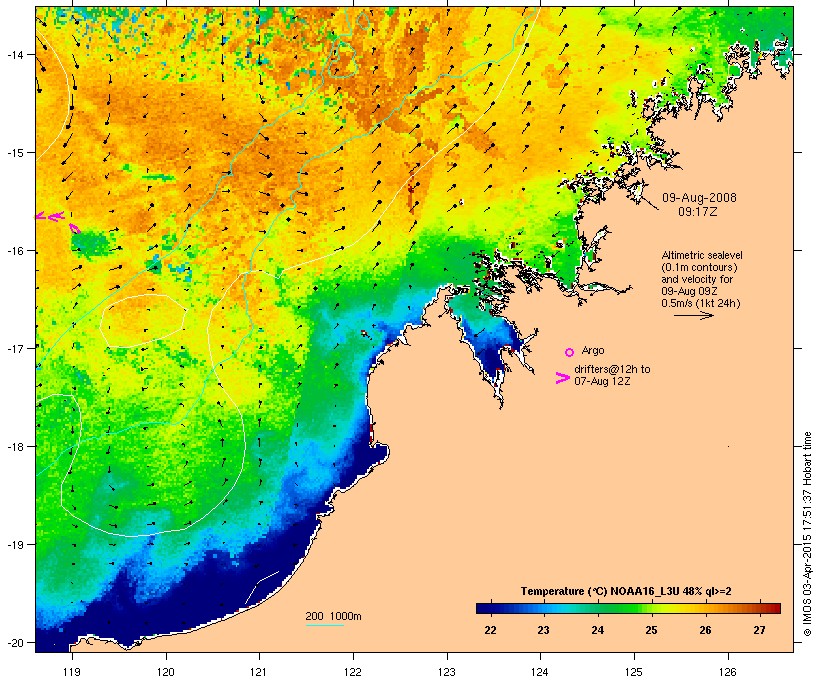Click the magenta drifter track markers on map
Viewport: 820px width, 680px height.
point(58,222)
